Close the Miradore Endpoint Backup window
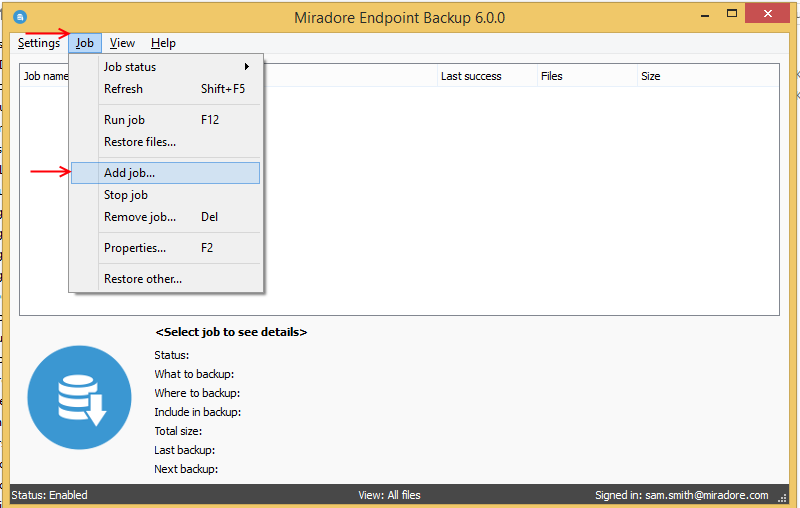 point(768,14)
